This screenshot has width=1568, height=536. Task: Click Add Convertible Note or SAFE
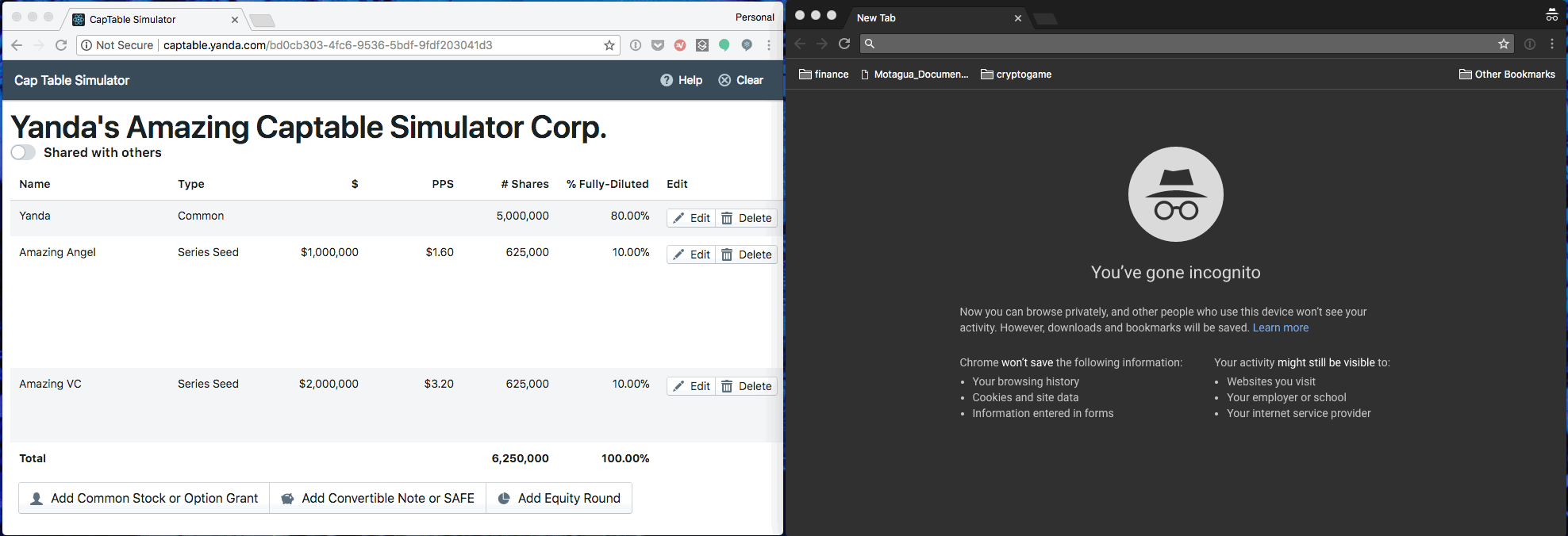pyautogui.click(x=378, y=498)
